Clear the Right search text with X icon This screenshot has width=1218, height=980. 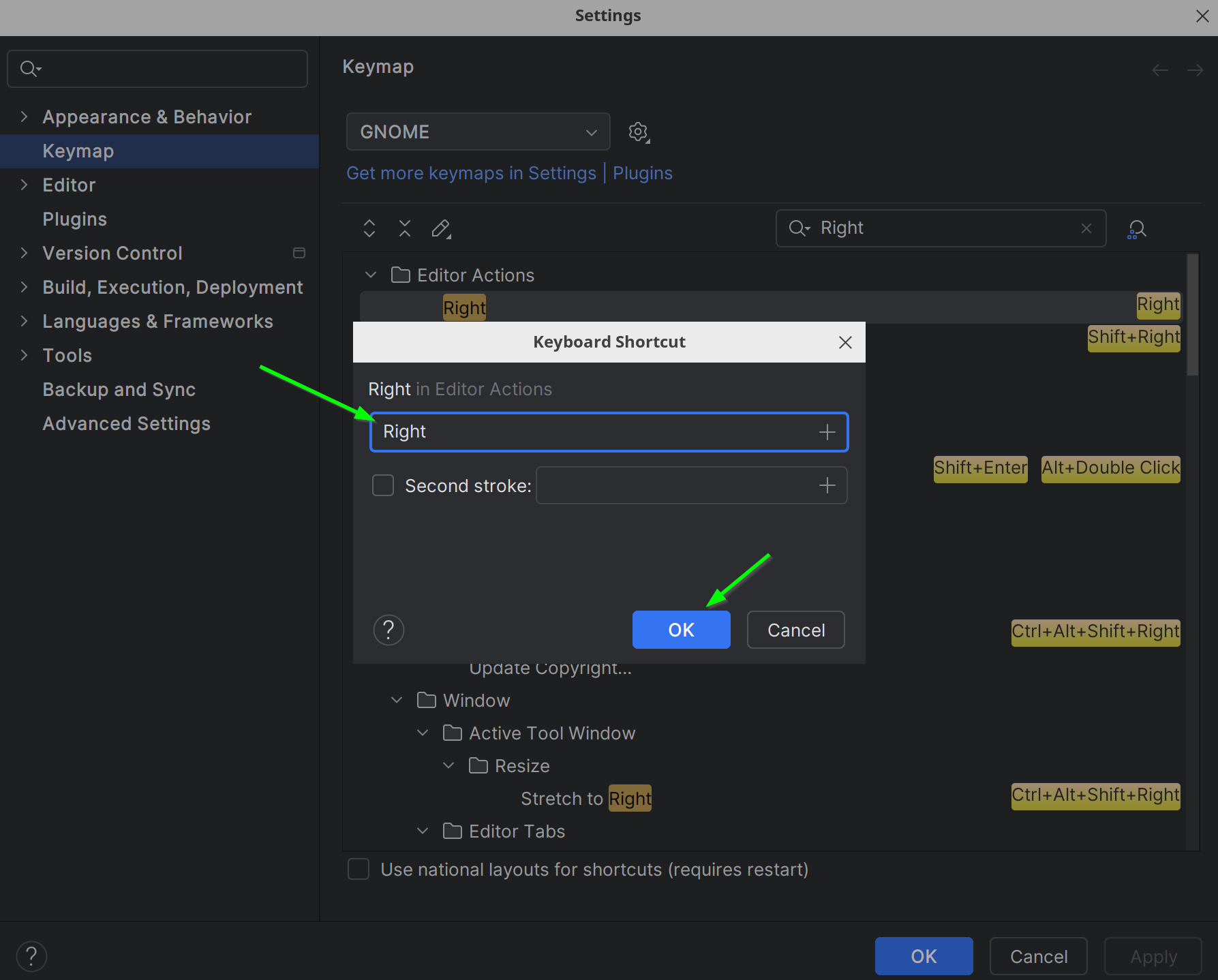click(x=1086, y=228)
